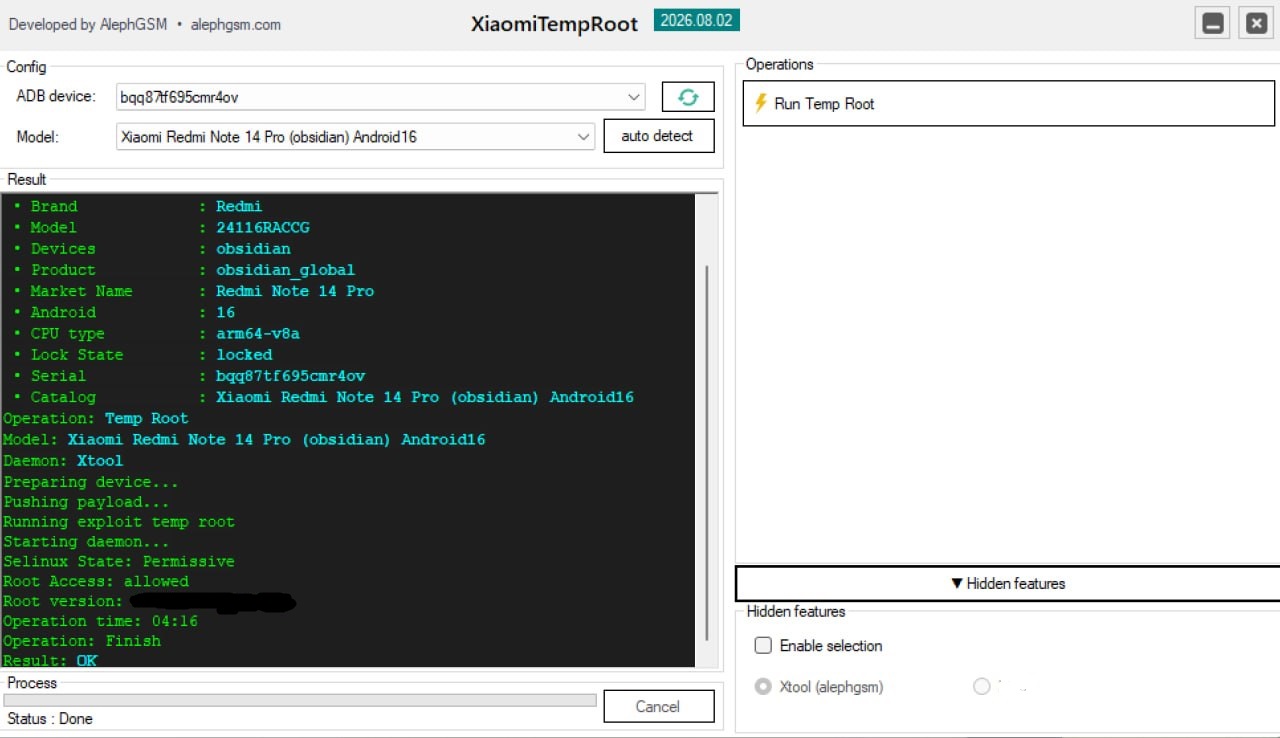The image size is (1280, 738).
Task: Click the Operation: Temp Root log line
Action: (x=96, y=418)
